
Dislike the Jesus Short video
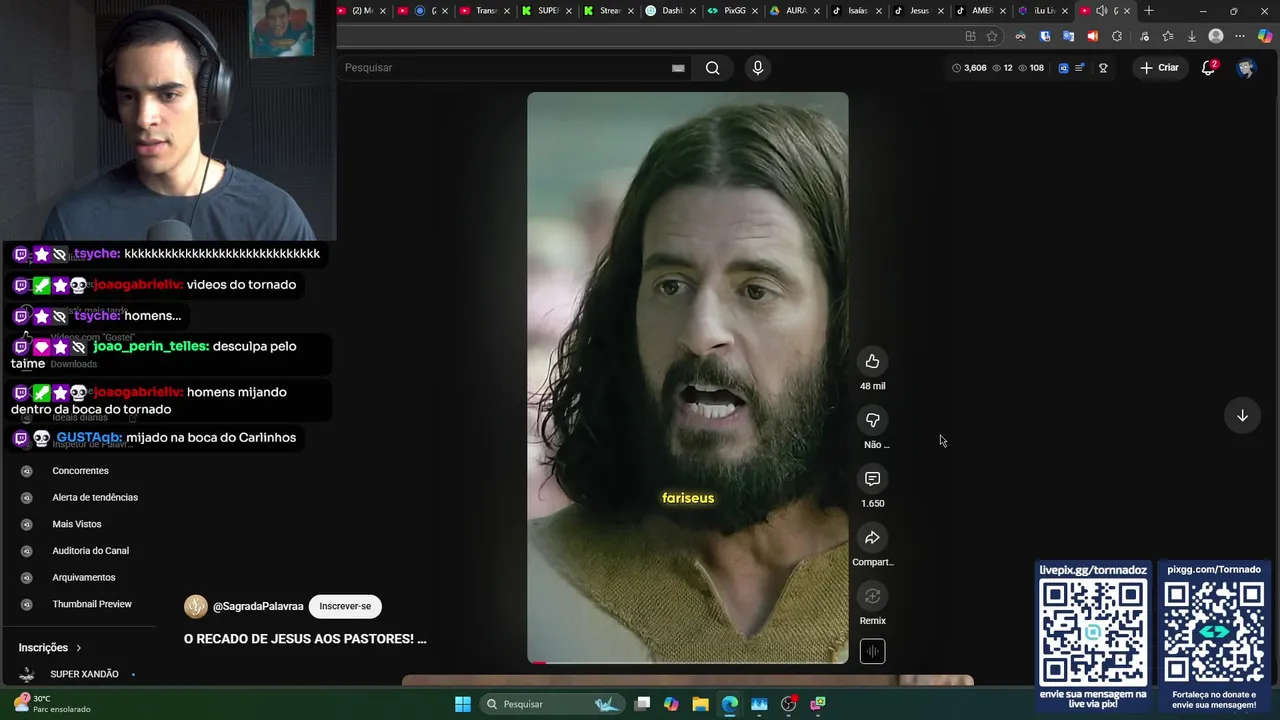(872, 420)
